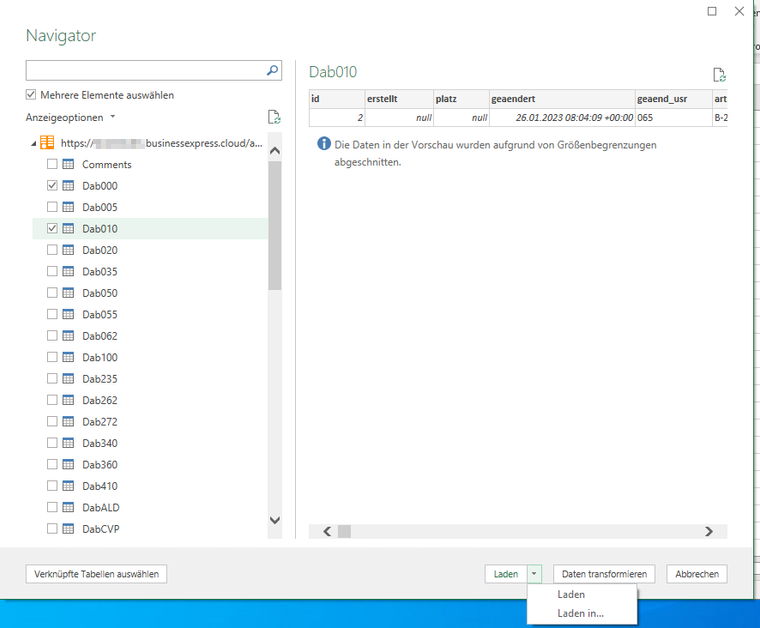Click the Daten transformieren button
Screen dimensions: 760x628
[x=604, y=574]
